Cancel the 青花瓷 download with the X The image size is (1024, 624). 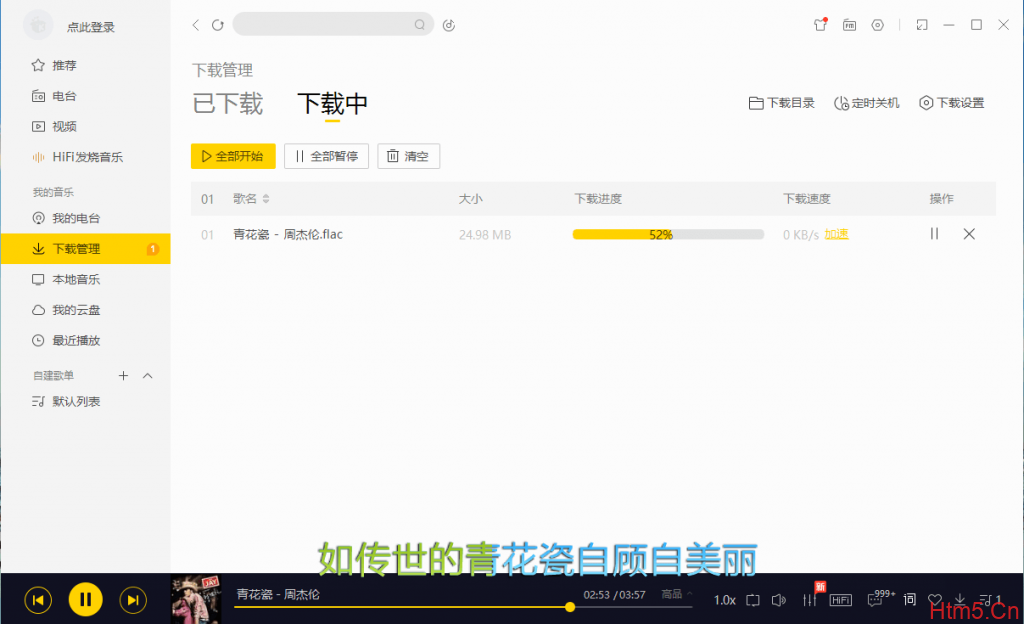click(x=969, y=234)
